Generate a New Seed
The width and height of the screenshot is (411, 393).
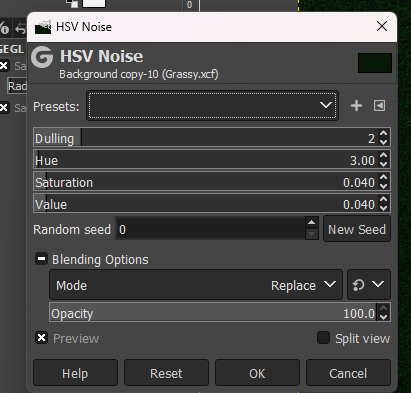[357, 229]
